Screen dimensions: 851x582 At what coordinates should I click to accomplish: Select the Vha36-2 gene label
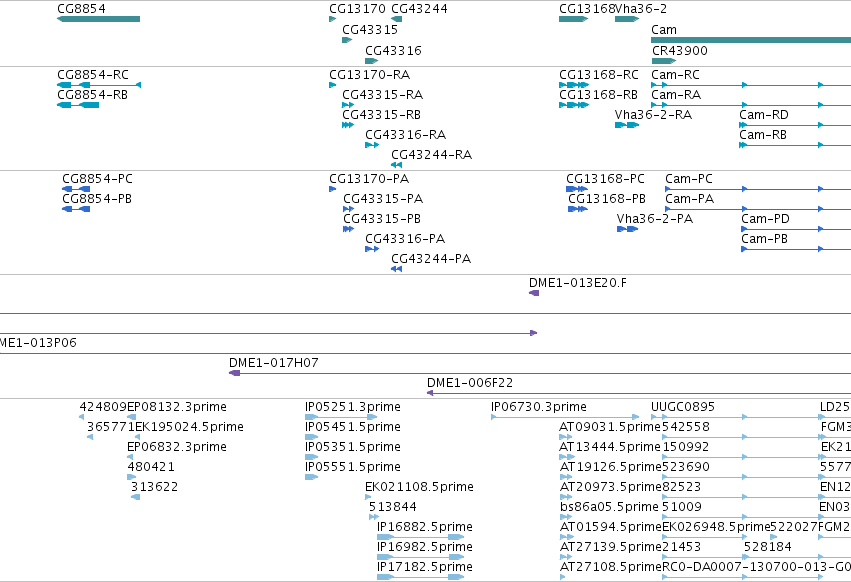(x=641, y=9)
